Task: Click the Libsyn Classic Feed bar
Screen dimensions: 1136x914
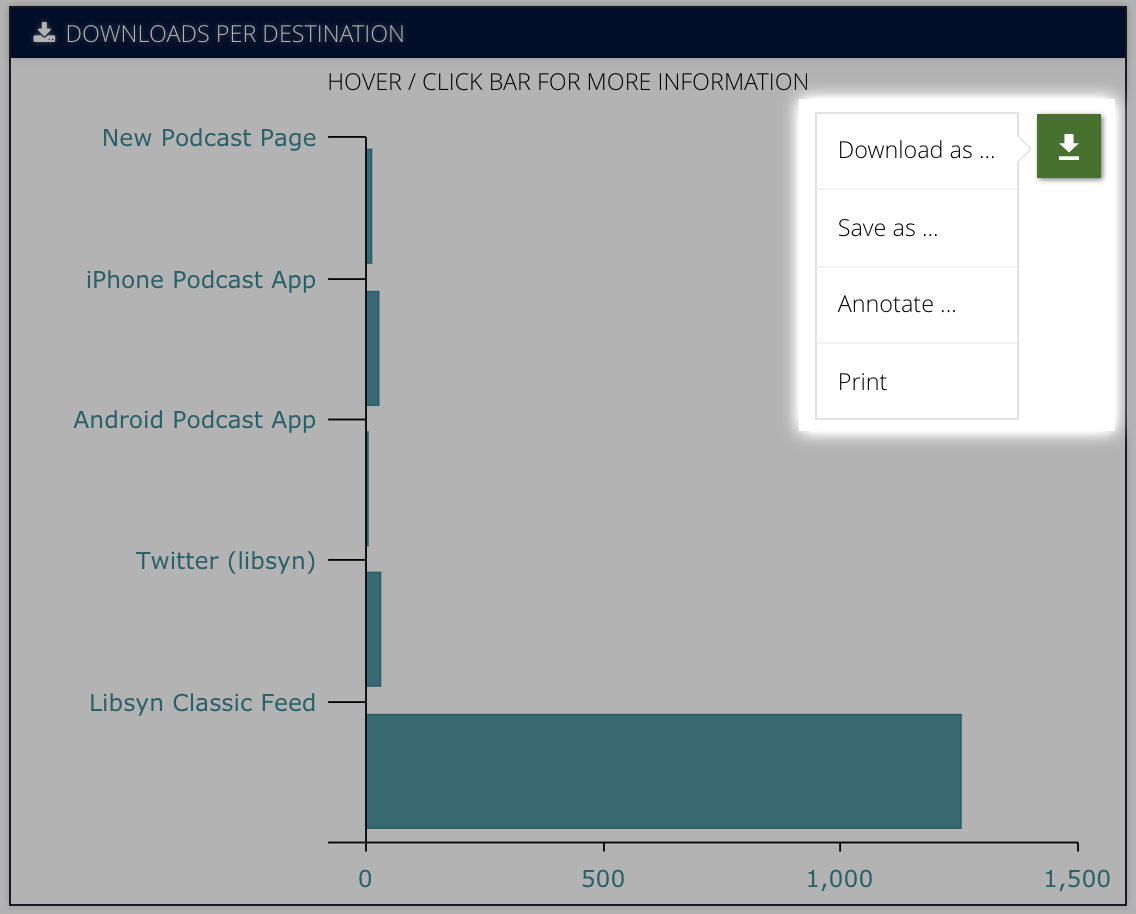Action: [664, 771]
